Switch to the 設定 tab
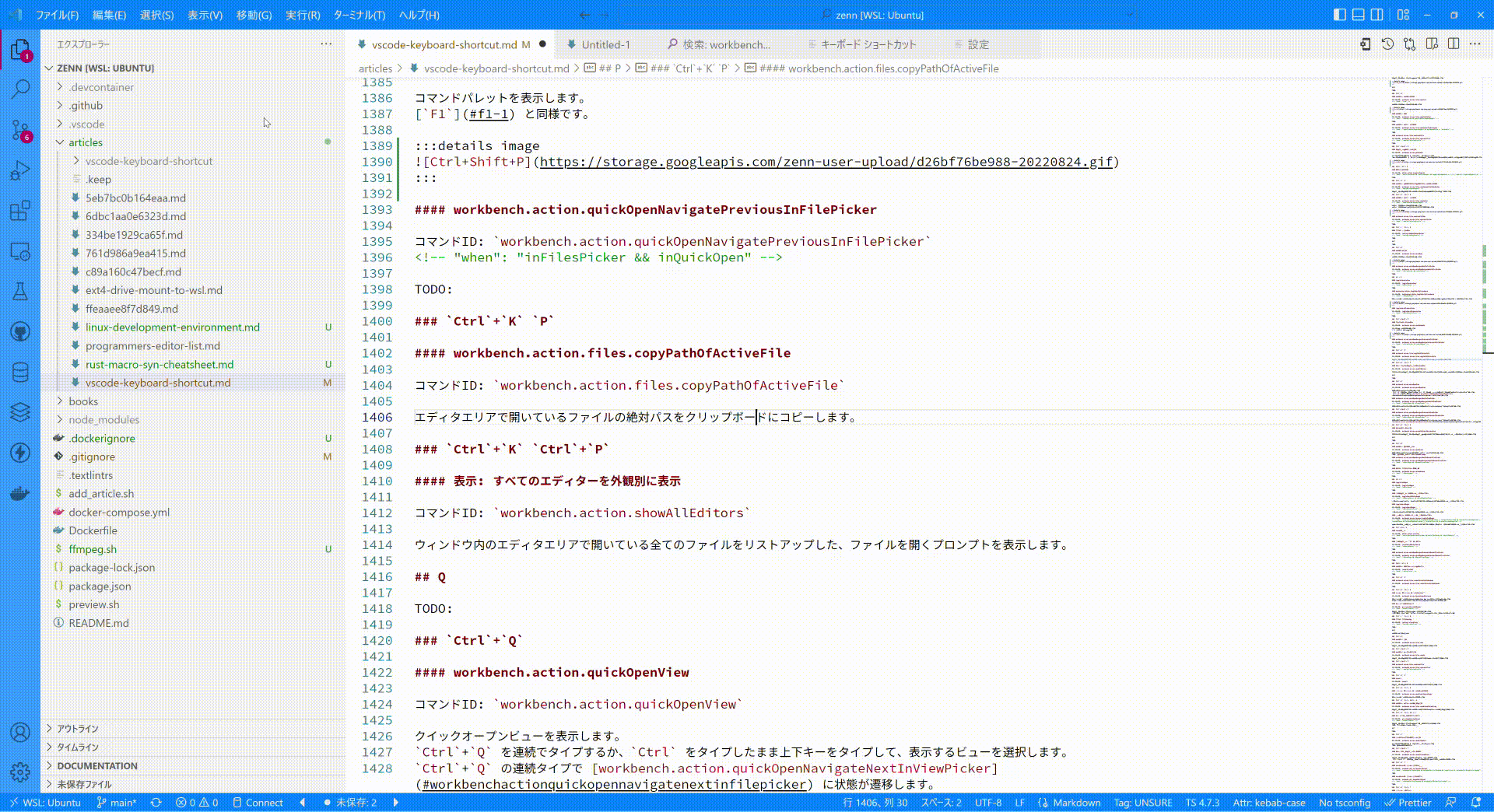This screenshot has height=812, width=1494. [977, 44]
